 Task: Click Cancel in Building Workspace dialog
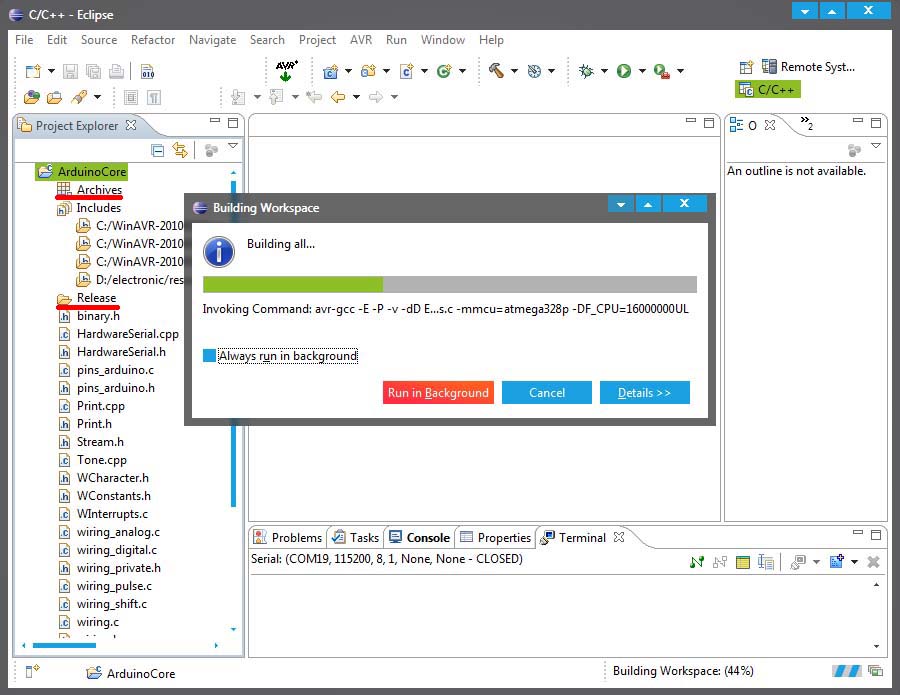546,393
